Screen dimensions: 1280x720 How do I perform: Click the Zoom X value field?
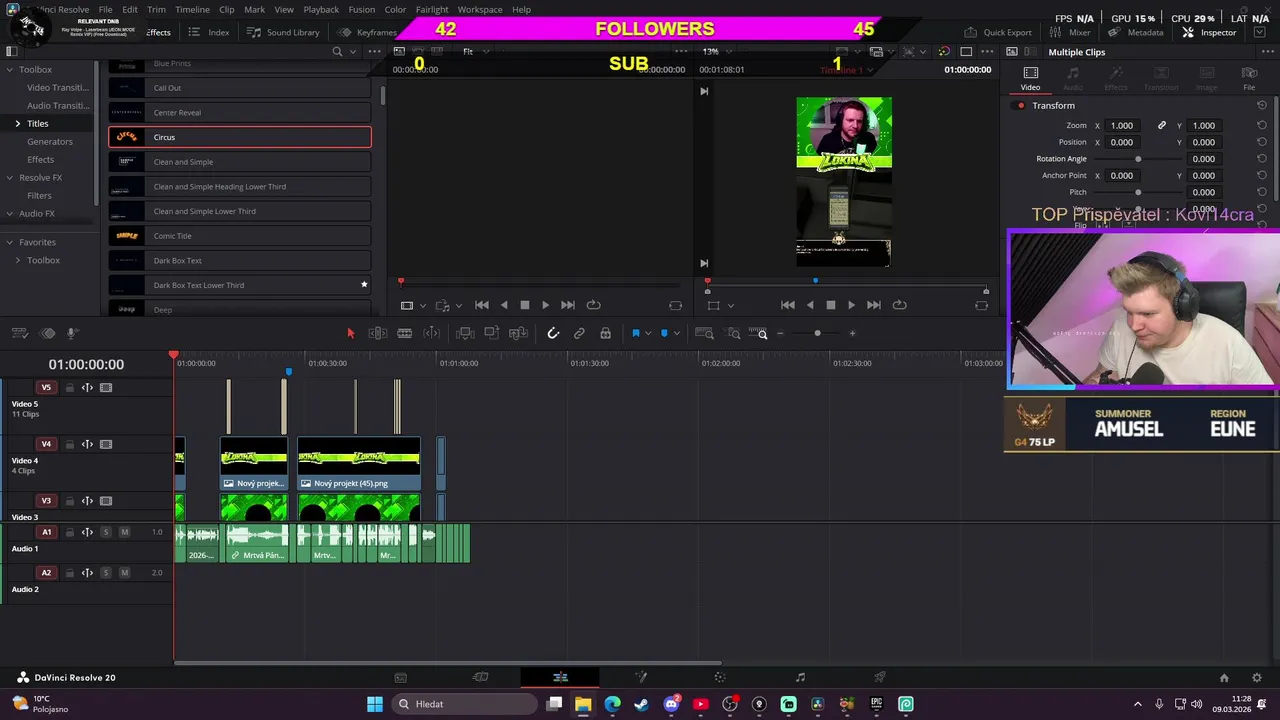click(1122, 125)
